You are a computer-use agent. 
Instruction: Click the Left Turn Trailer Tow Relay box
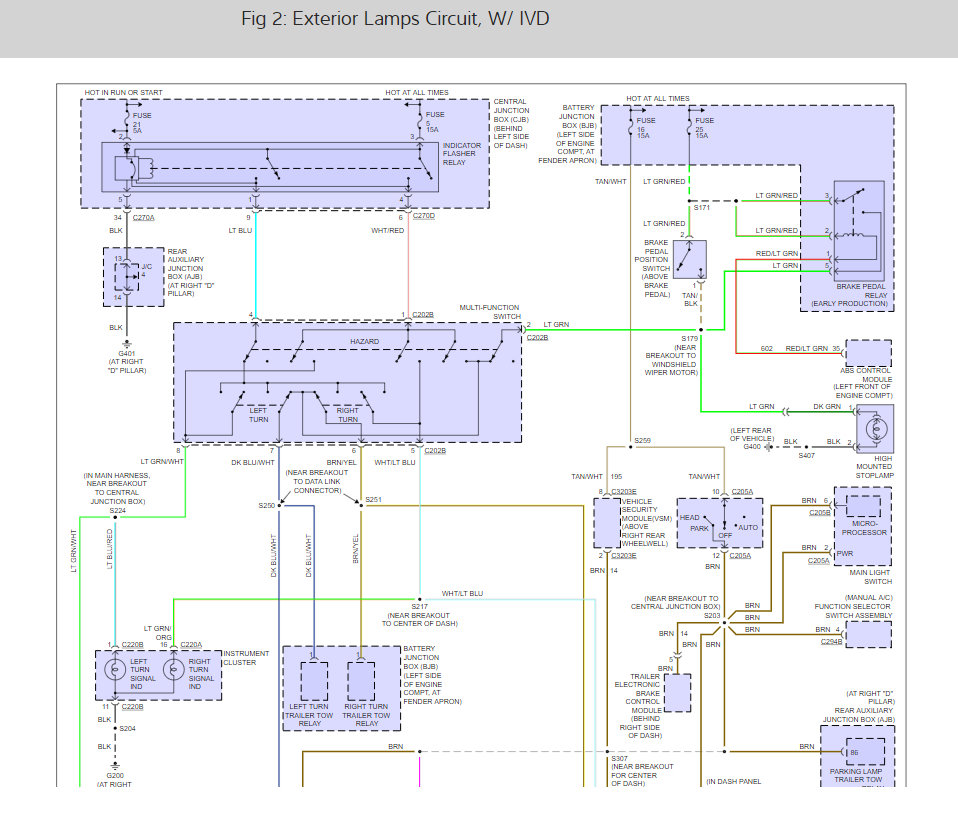(x=314, y=681)
